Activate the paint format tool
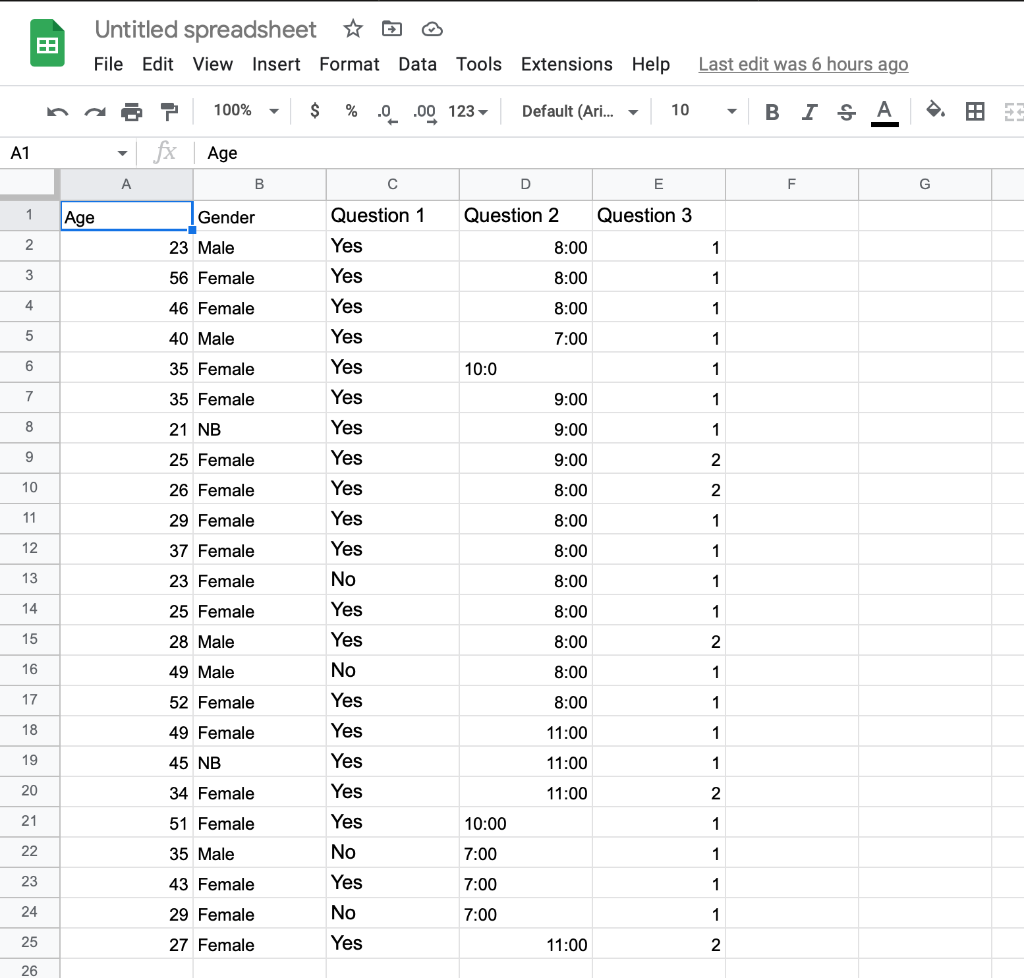Viewport: 1024px width, 978px height. pyautogui.click(x=169, y=112)
